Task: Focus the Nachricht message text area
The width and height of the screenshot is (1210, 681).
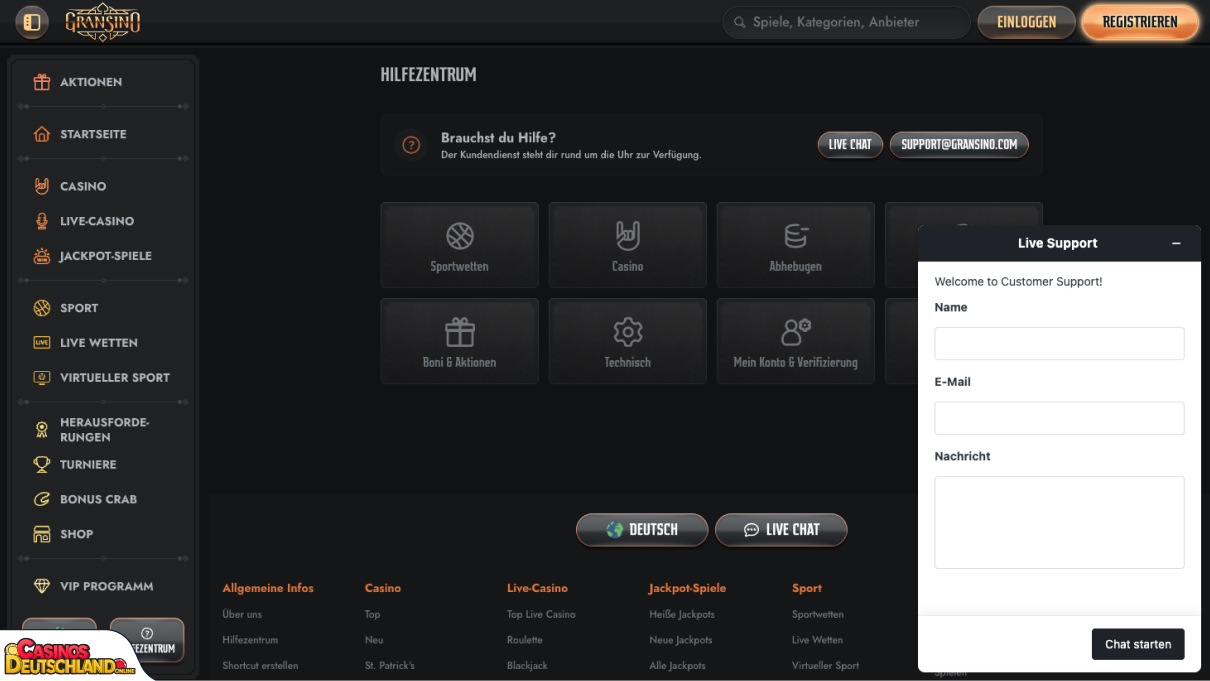Action: [x=1059, y=522]
